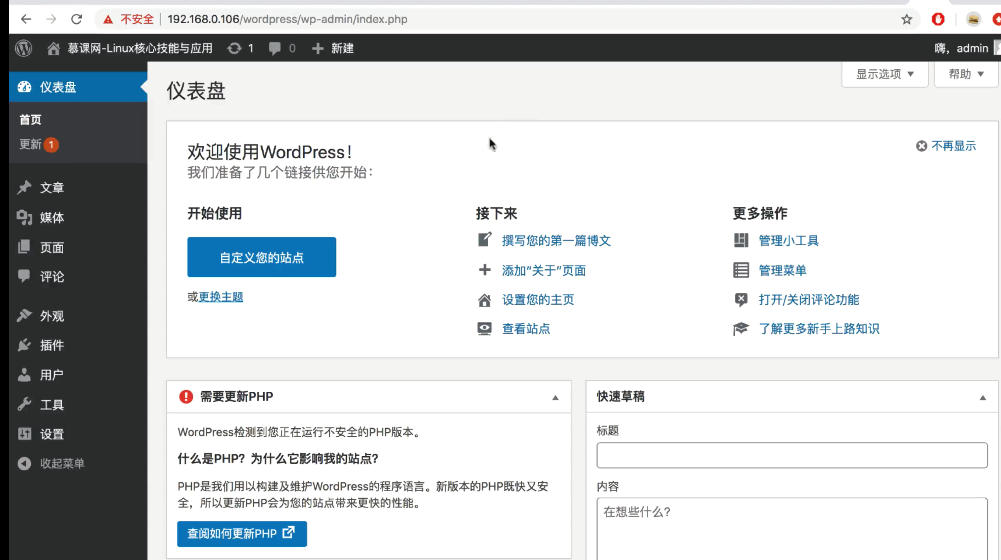Click the 设置 settings icon

[x=24, y=434]
